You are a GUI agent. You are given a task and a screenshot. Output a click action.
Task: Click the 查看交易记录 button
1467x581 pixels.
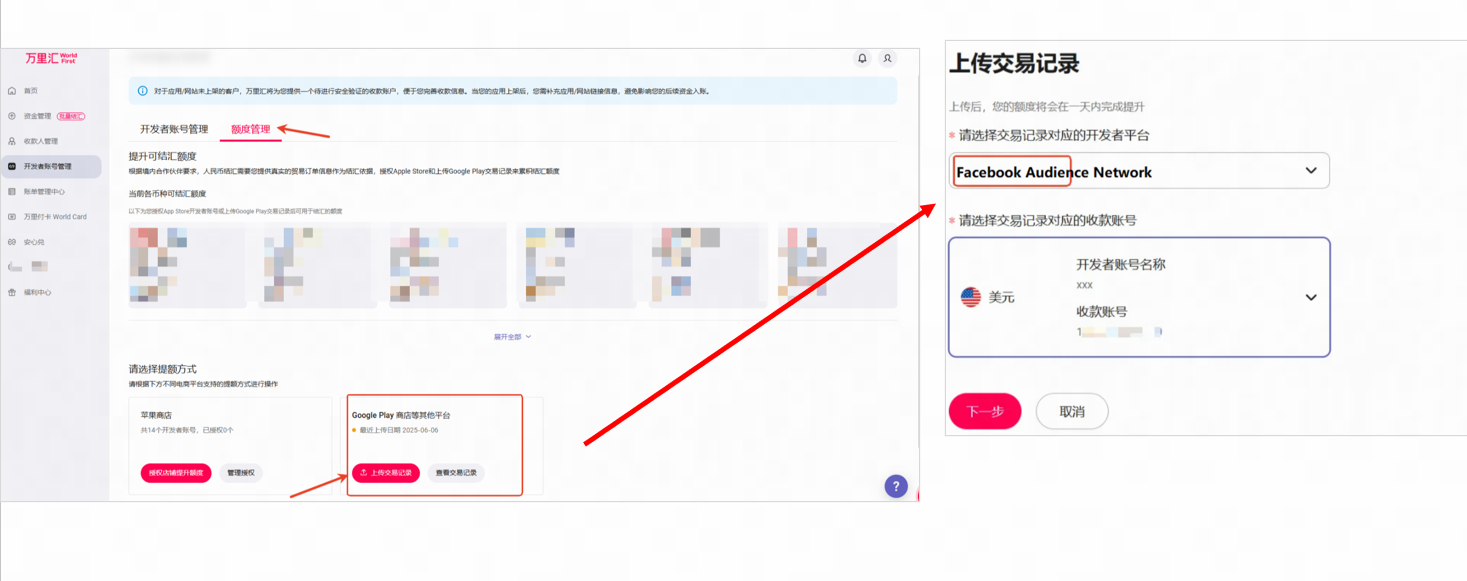456,473
